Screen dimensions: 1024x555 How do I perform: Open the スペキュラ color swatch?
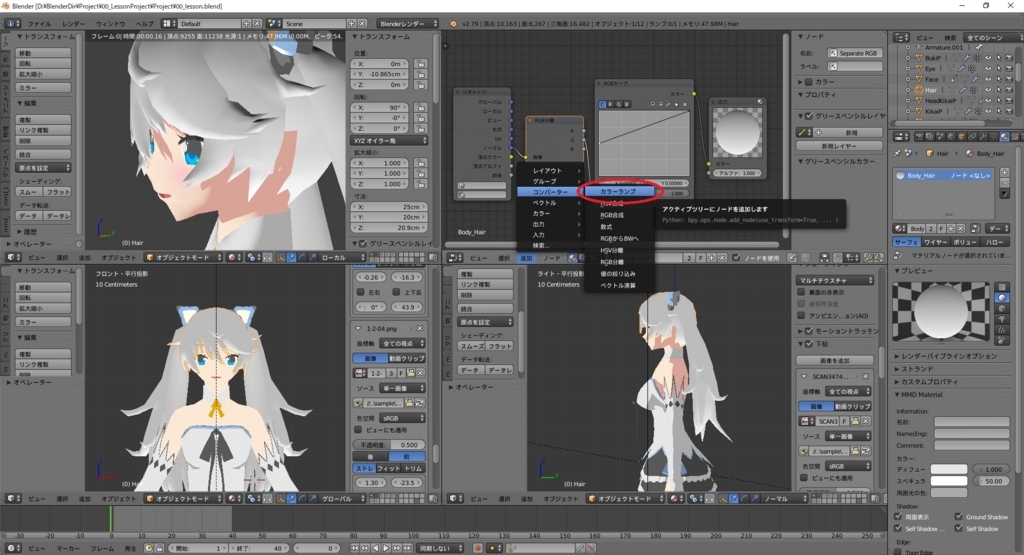tap(949, 481)
